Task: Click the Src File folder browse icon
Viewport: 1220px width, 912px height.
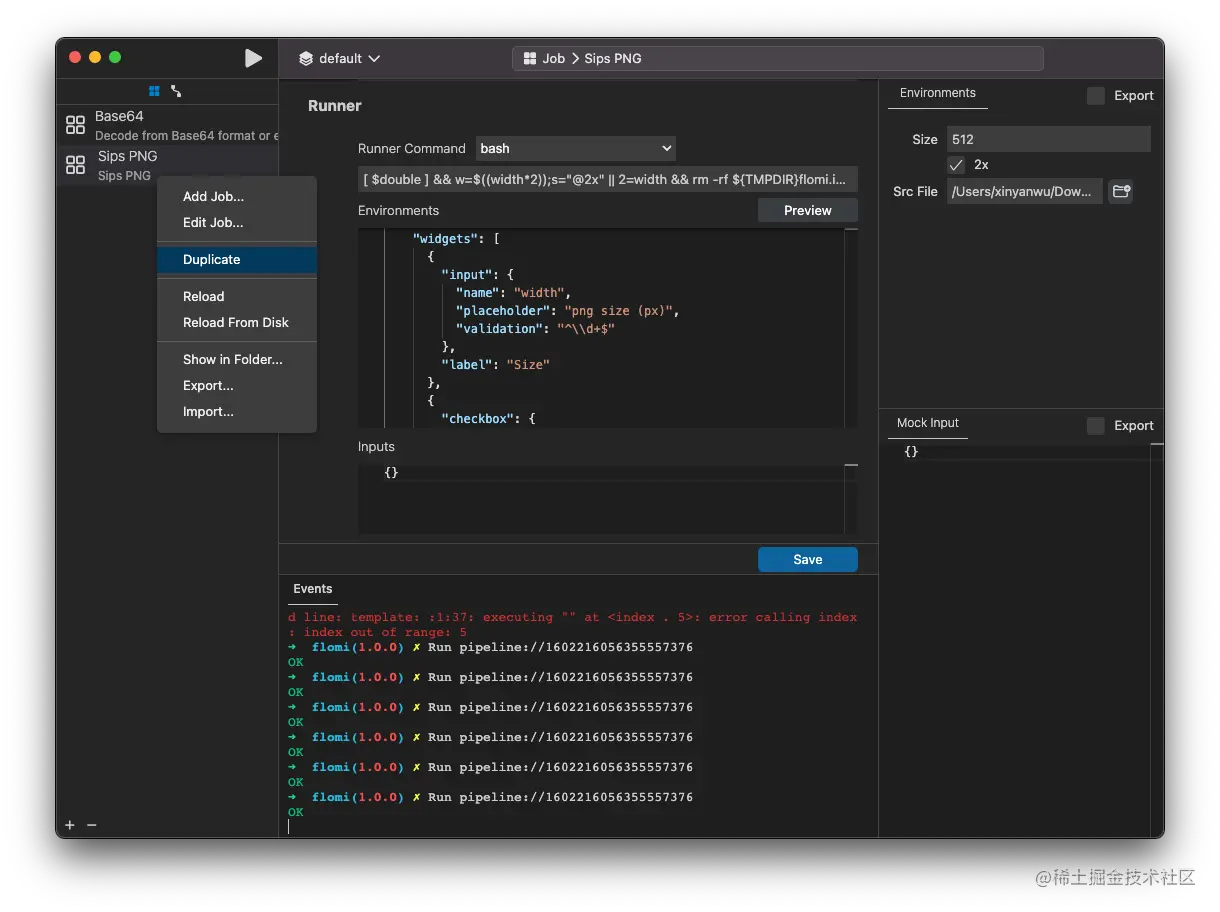Action: click(1121, 191)
